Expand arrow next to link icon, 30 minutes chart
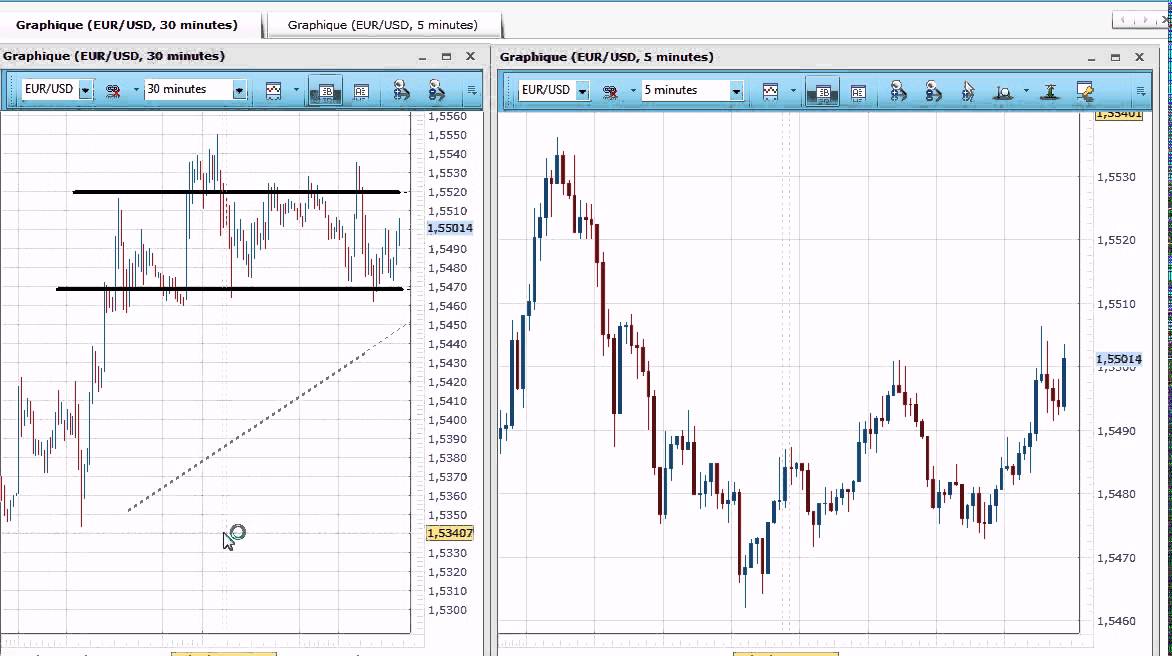Image resolution: width=1172 pixels, height=656 pixels. [135, 90]
